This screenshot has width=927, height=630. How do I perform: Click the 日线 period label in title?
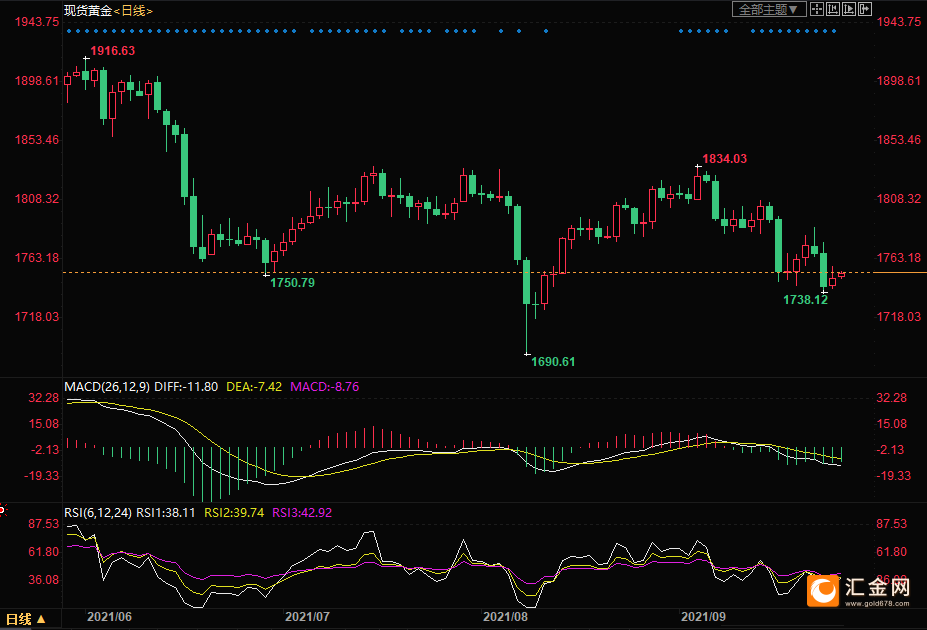(133, 11)
